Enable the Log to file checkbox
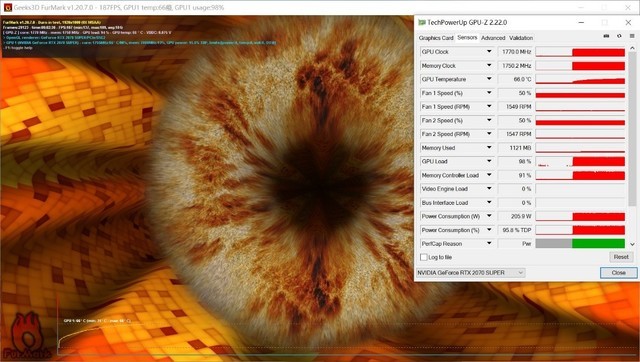 pos(424,257)
